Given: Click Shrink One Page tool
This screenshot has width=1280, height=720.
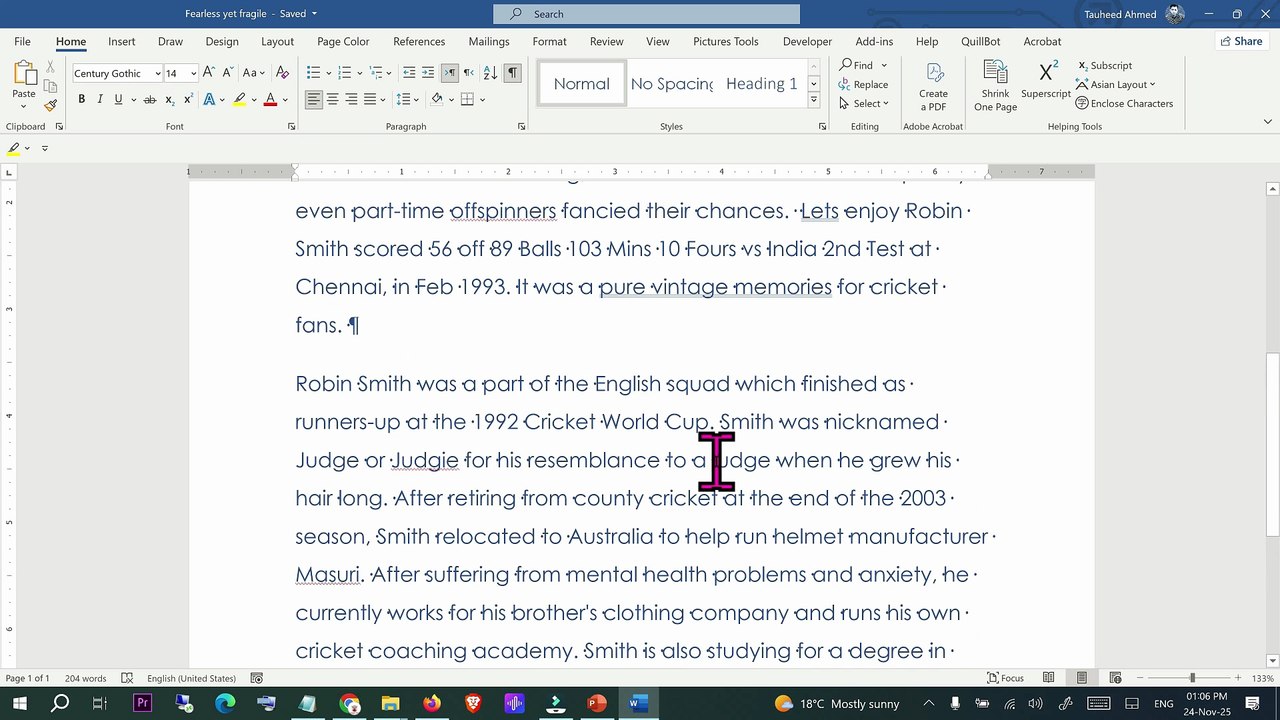Looking at the screenshot, I should point(995,87).
